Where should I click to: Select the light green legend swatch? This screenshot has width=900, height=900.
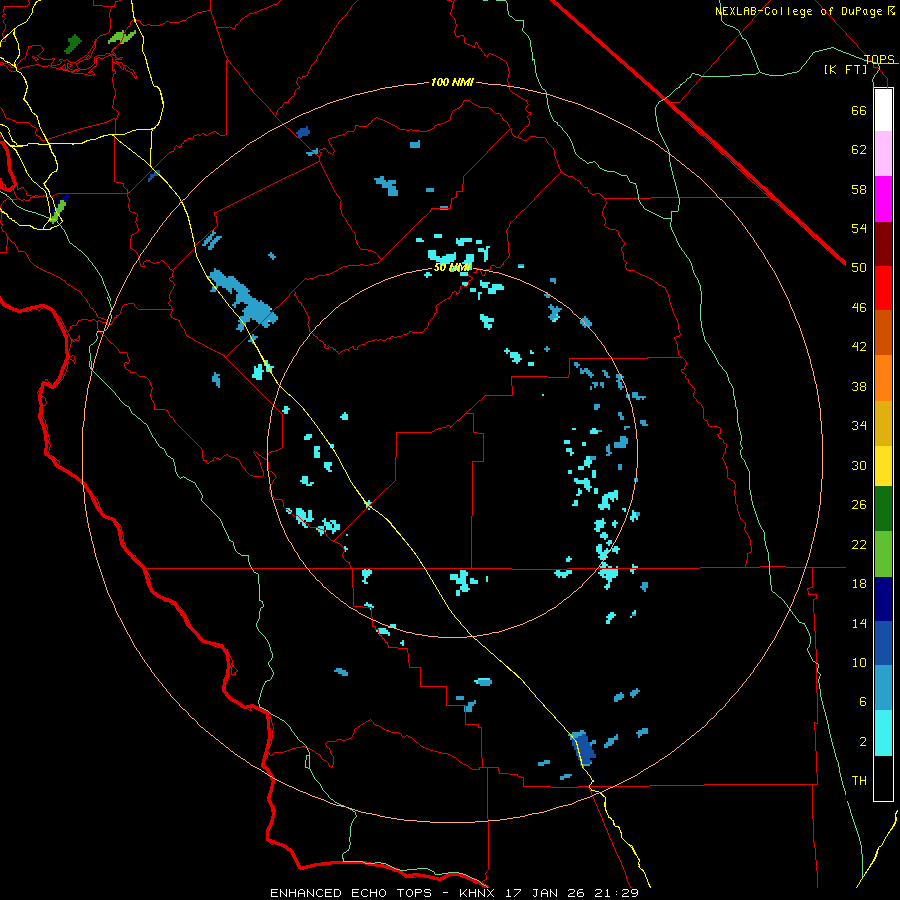coord(883,554)
